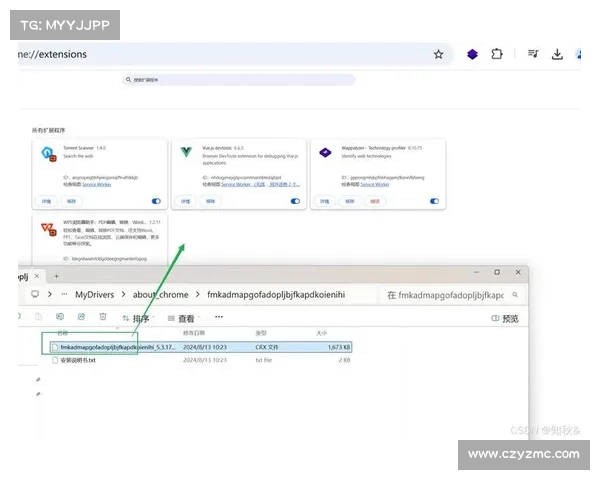
Task: Disable the Torrent Scanner extension toggle
Action: click(156, 201)
